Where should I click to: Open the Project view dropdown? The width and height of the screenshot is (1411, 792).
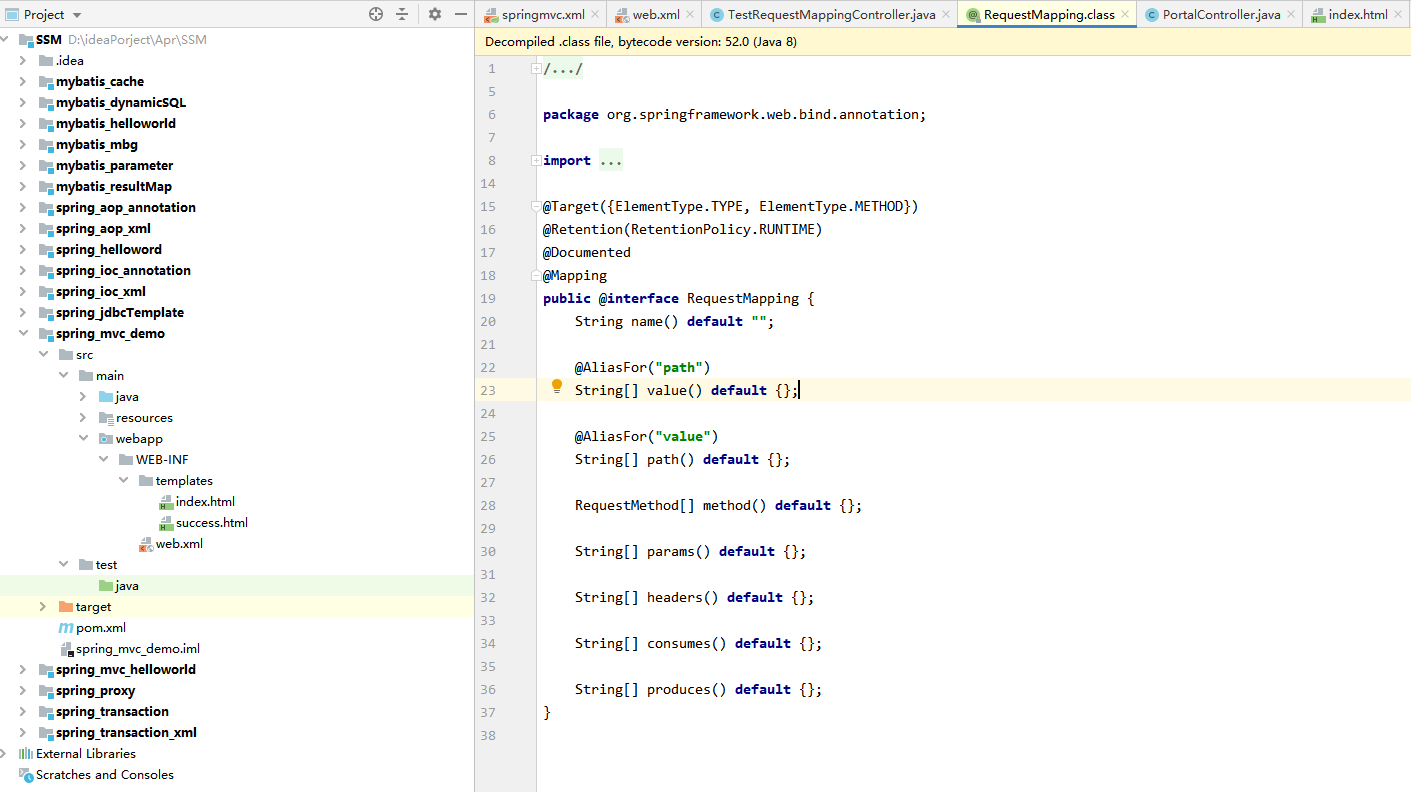[77, 15]
